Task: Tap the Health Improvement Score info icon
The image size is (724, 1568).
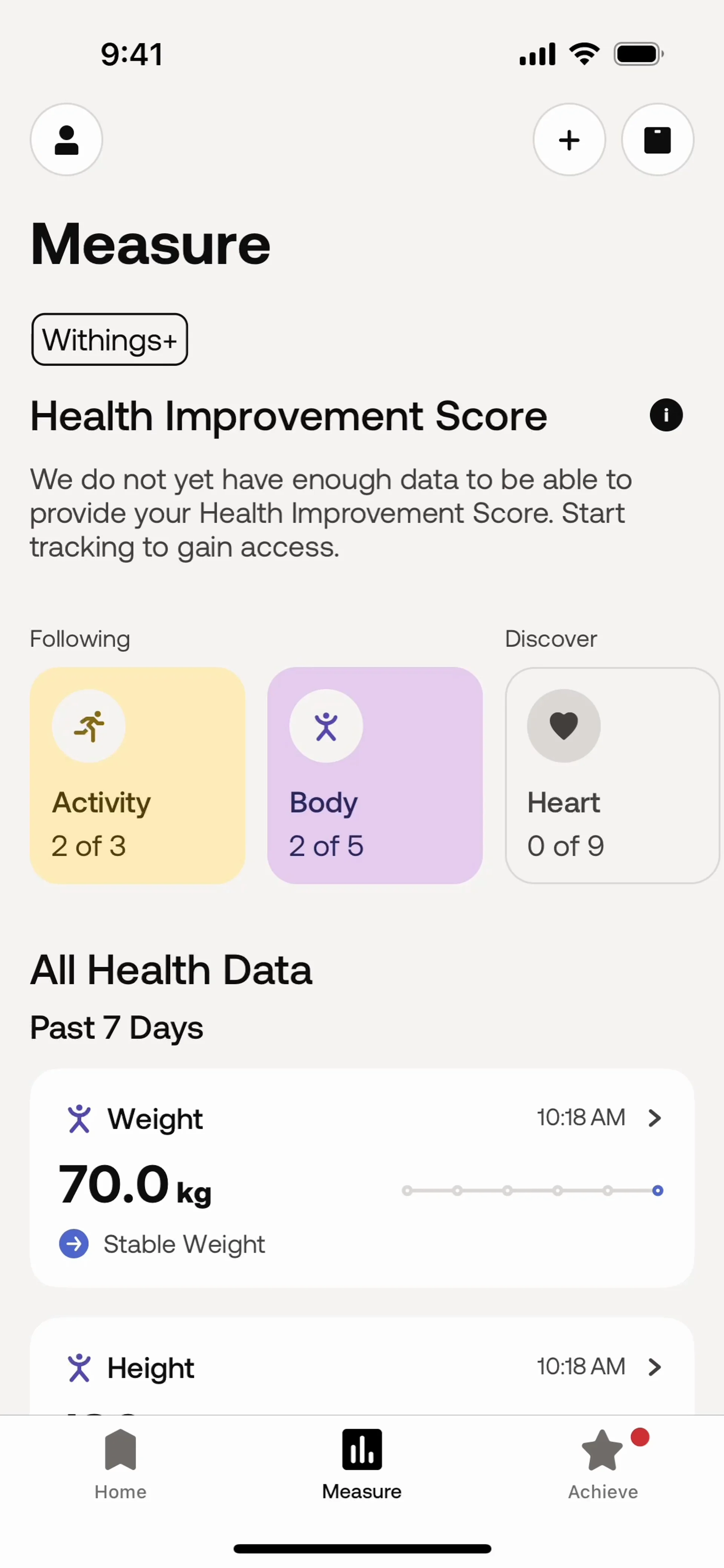Action: point(666,416)
